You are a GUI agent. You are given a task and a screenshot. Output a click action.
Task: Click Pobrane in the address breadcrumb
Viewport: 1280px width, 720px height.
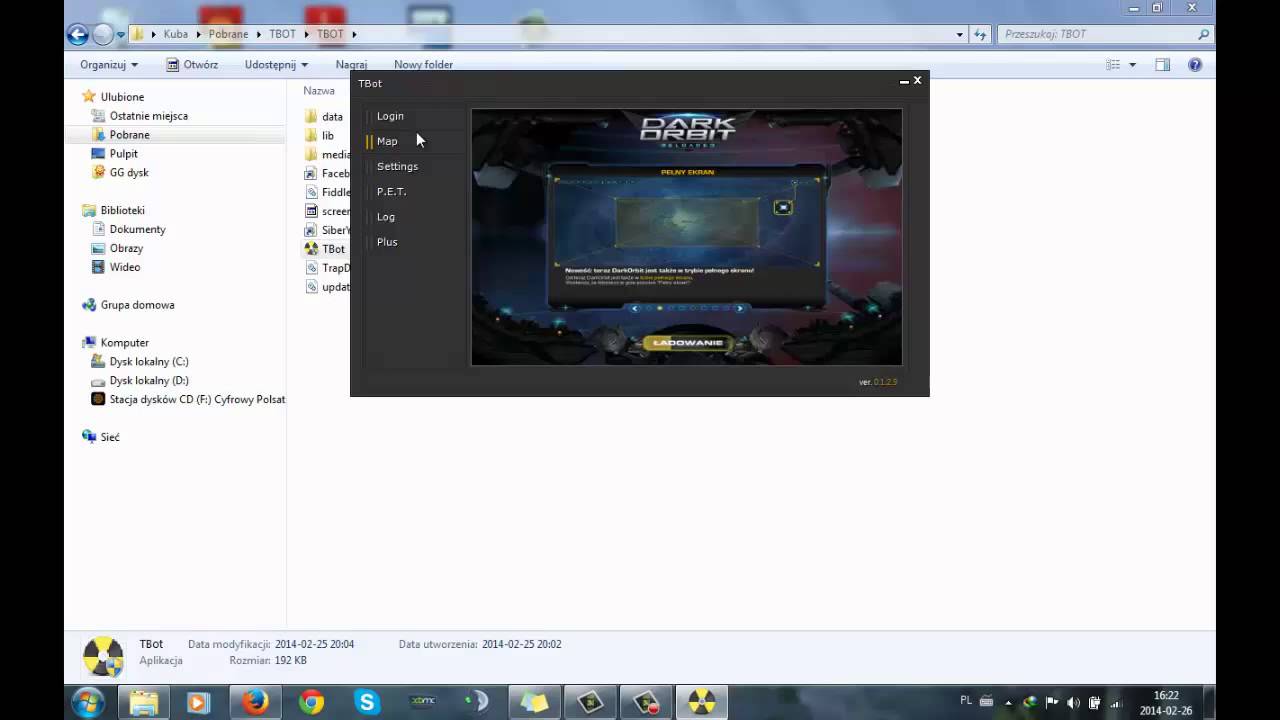point(228,34)
